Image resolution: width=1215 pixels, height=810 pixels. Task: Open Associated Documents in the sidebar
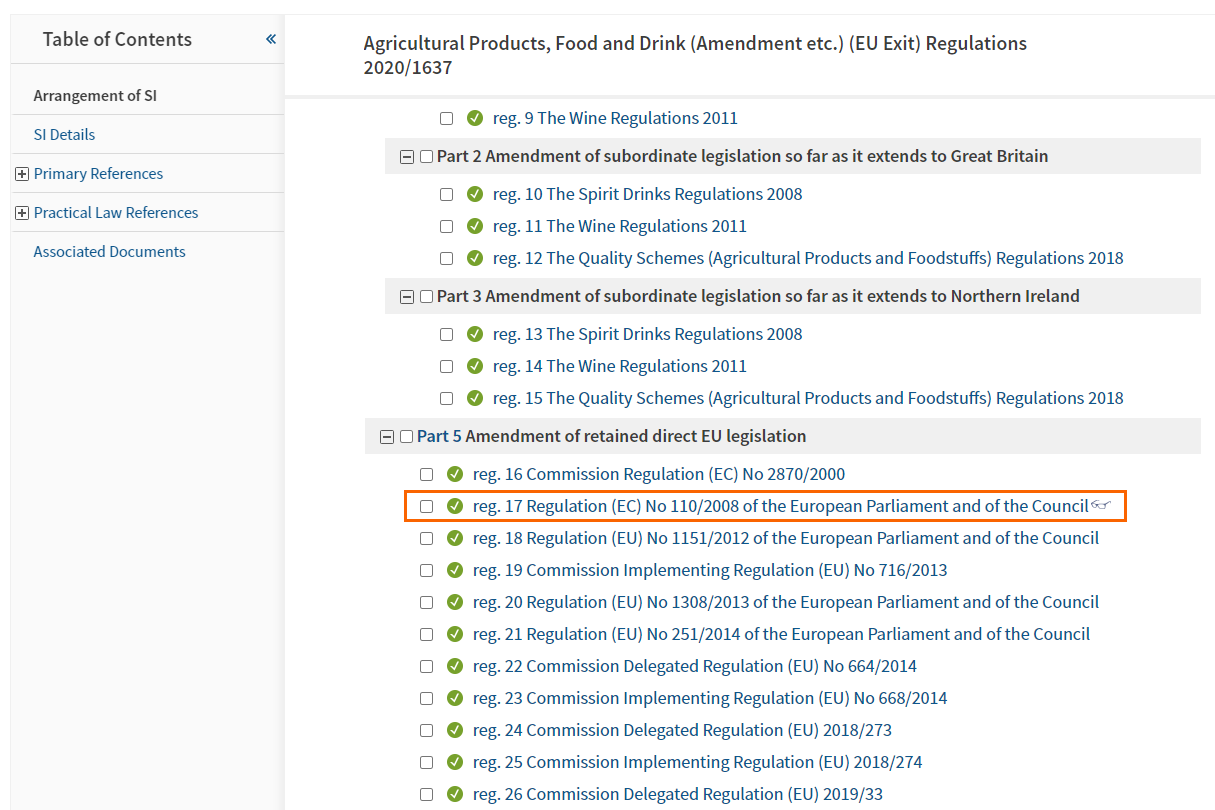(x=109, y=252)
